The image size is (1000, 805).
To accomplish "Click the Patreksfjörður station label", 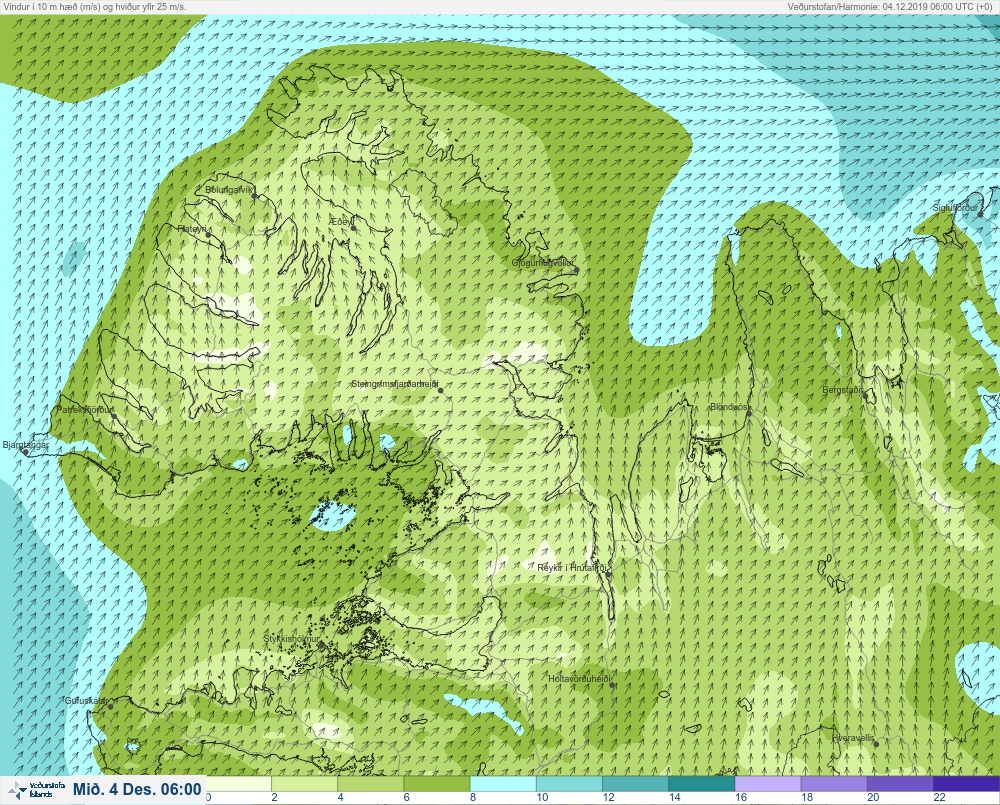I will click(x=85, y=410).
